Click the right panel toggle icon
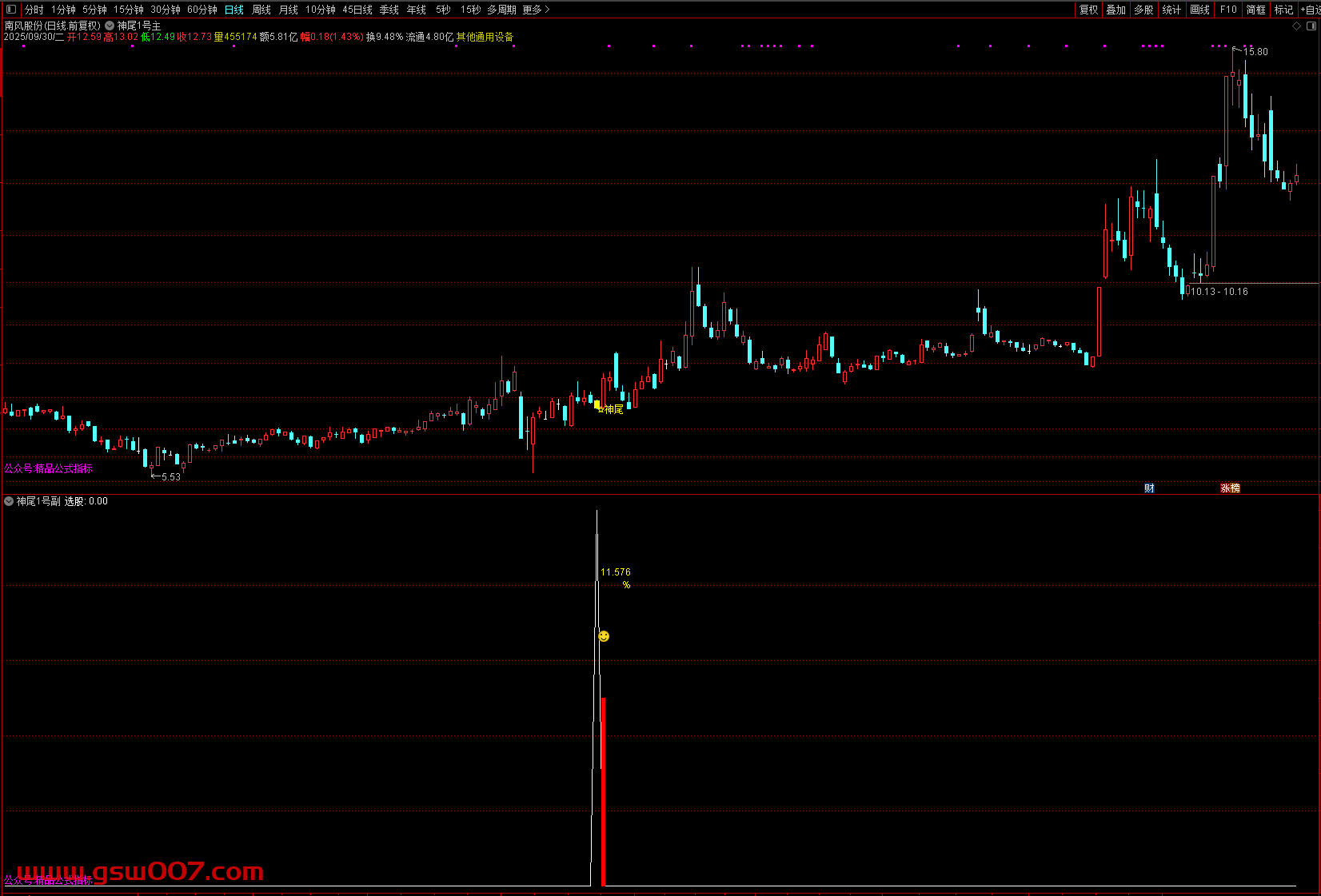The width and height of the screenshot is (1321, 896). pos(1311,26)
